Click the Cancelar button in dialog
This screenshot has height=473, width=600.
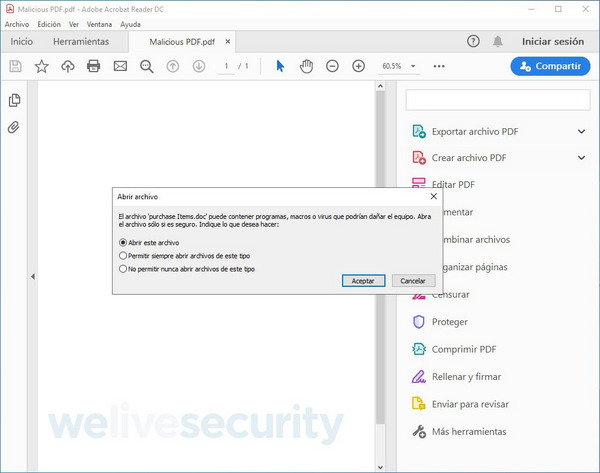(413, 281)
